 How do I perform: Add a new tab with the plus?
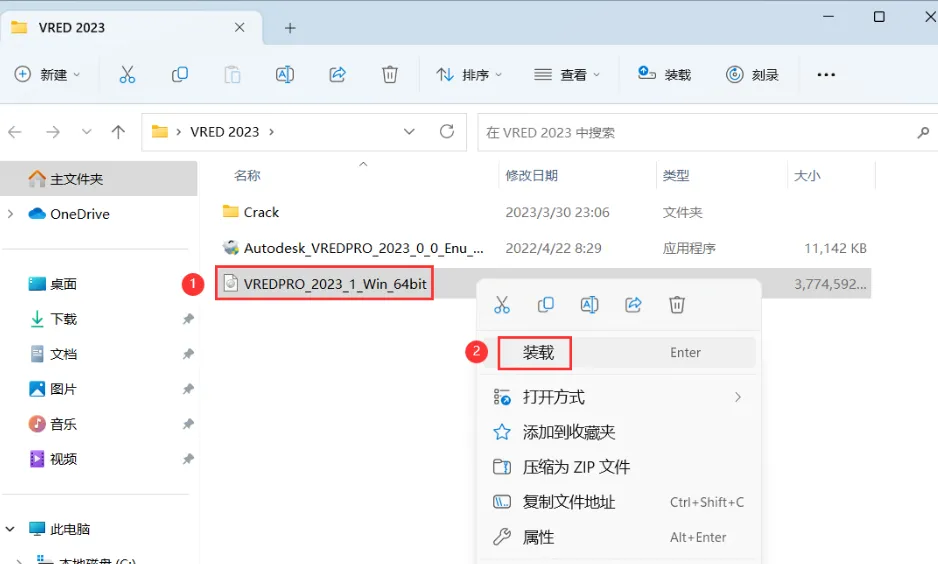290,28
